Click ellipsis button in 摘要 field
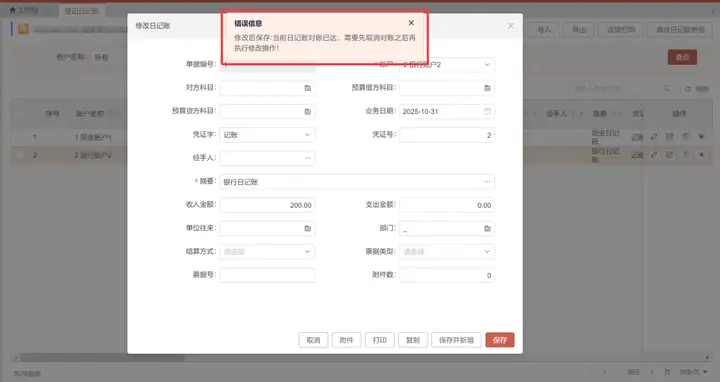 coord(487,182)
